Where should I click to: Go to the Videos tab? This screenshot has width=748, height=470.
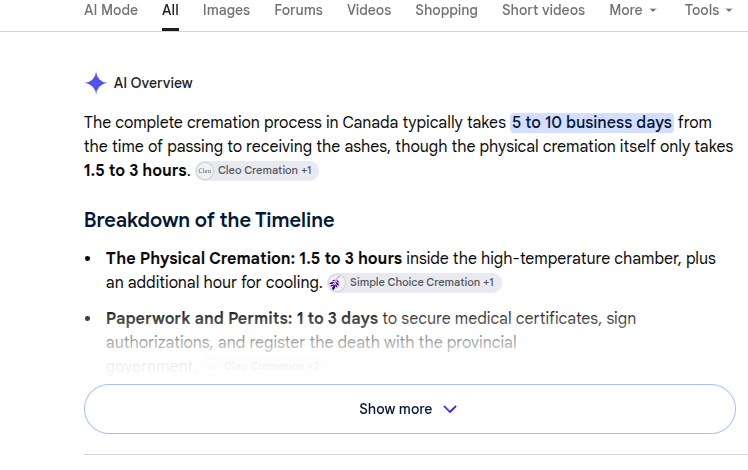[369, 10]
